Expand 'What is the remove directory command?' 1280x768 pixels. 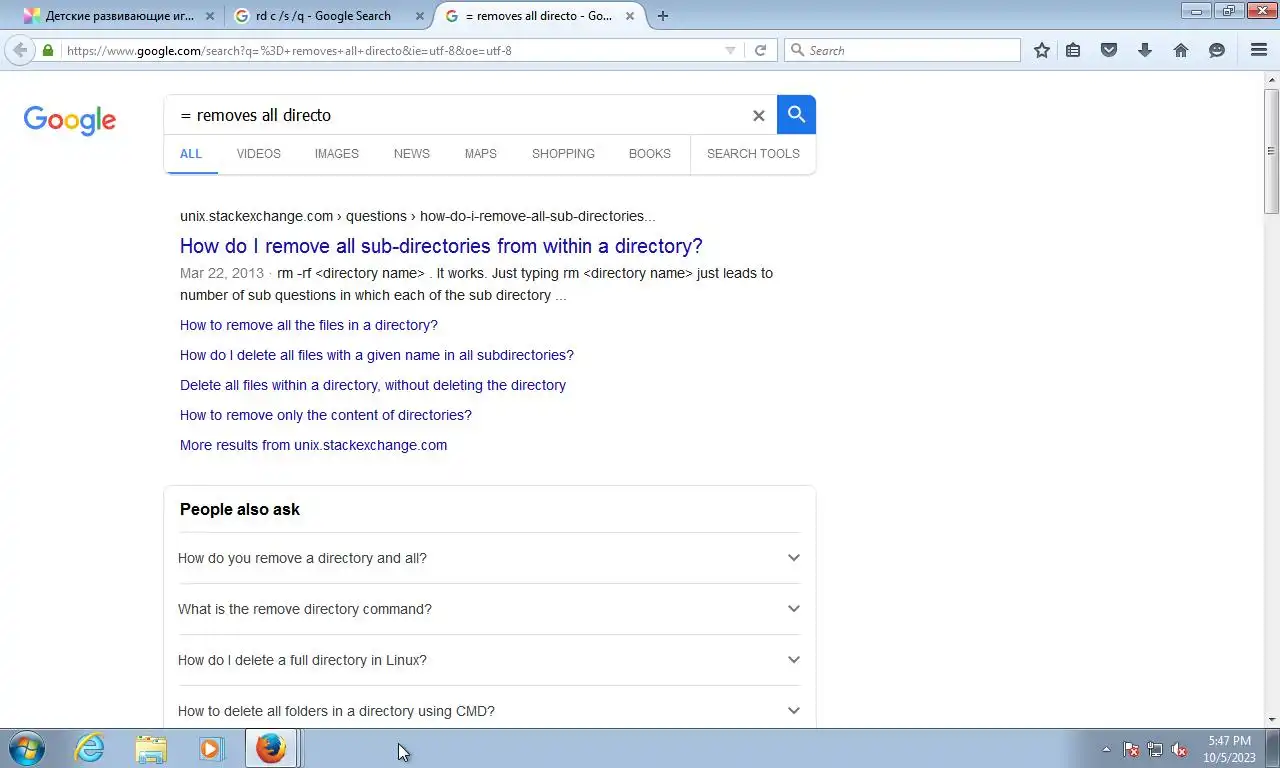(489, 609)
